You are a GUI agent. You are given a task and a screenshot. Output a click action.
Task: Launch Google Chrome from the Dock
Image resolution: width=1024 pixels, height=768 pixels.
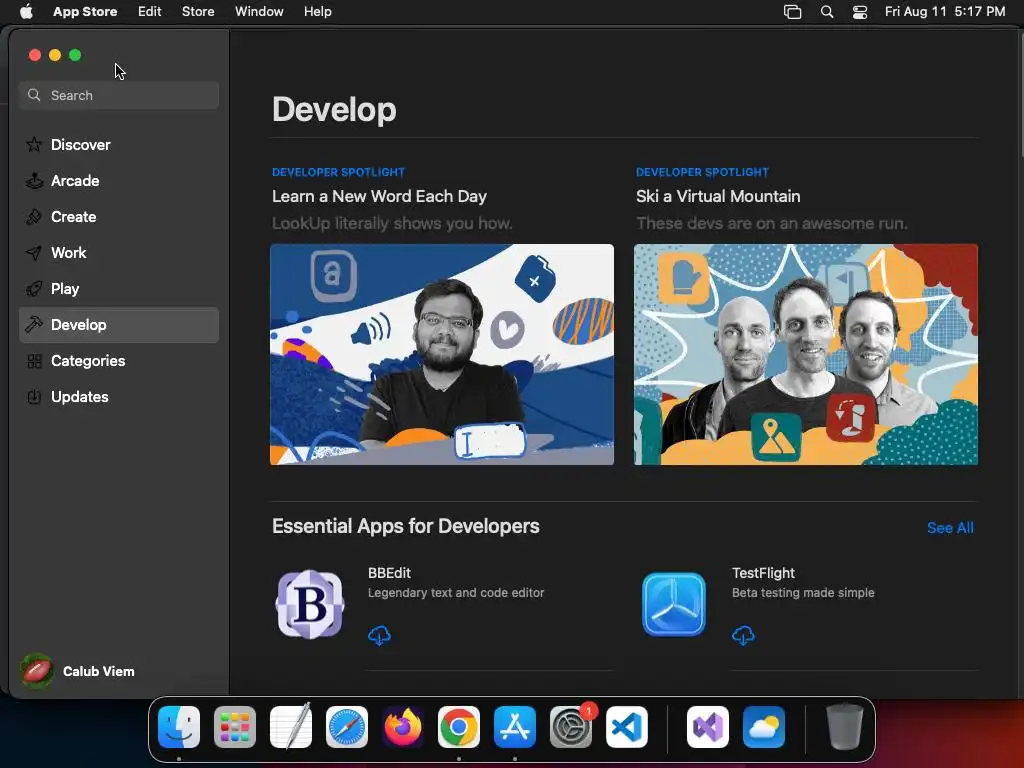click(x=458, y=727)
